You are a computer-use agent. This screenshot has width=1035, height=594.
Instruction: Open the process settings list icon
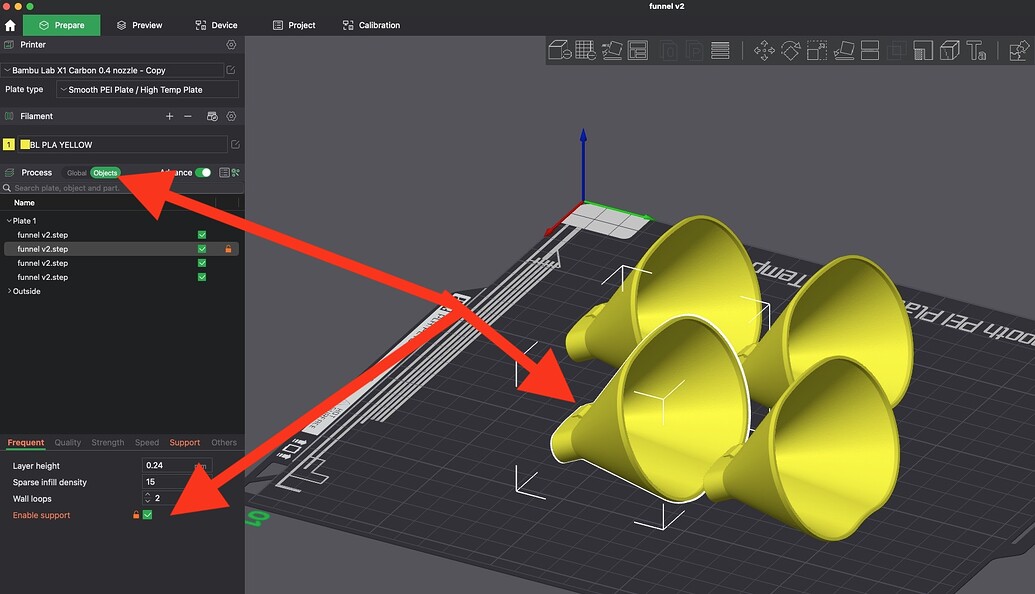pyautogui.click(x=224, y=173)
